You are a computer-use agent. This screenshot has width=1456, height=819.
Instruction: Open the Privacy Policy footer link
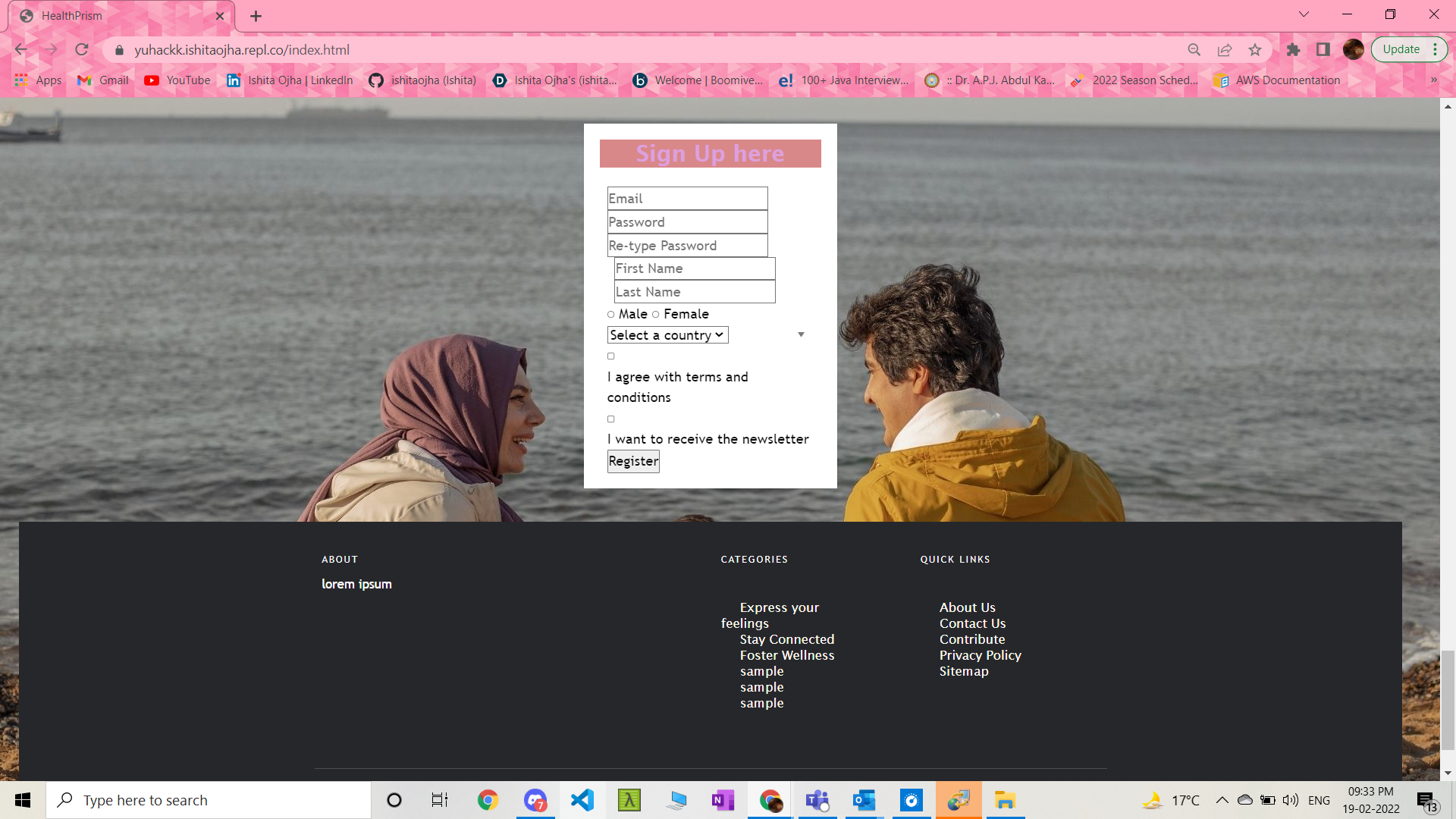click(980, 655)
